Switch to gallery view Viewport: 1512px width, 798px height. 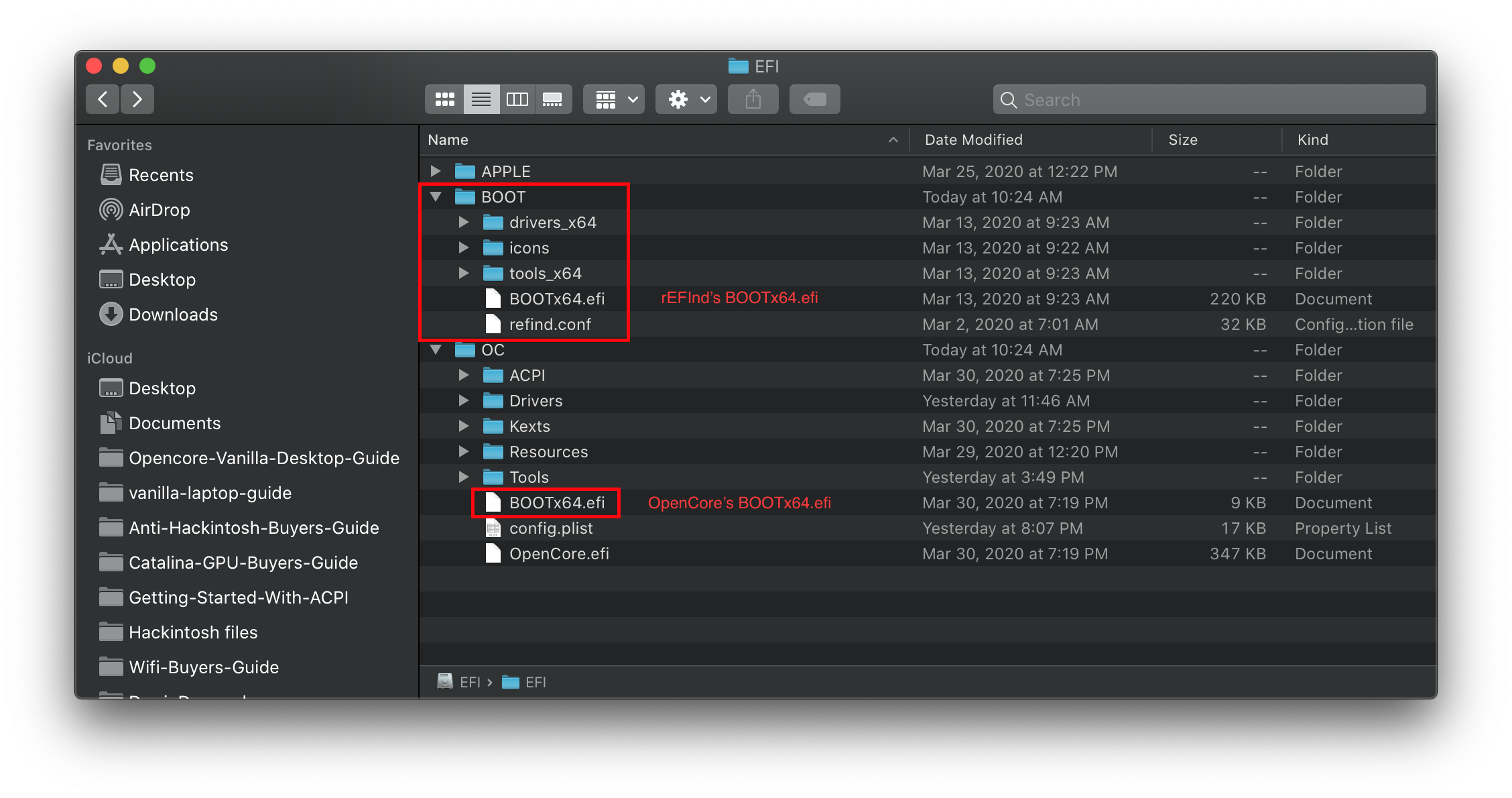[x=553, y=99]
